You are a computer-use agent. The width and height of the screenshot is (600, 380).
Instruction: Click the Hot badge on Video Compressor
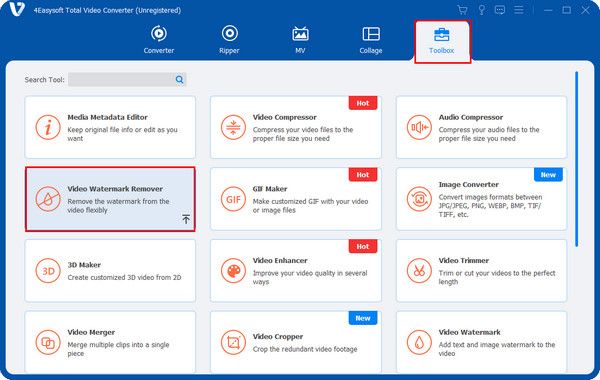[363, 103]
